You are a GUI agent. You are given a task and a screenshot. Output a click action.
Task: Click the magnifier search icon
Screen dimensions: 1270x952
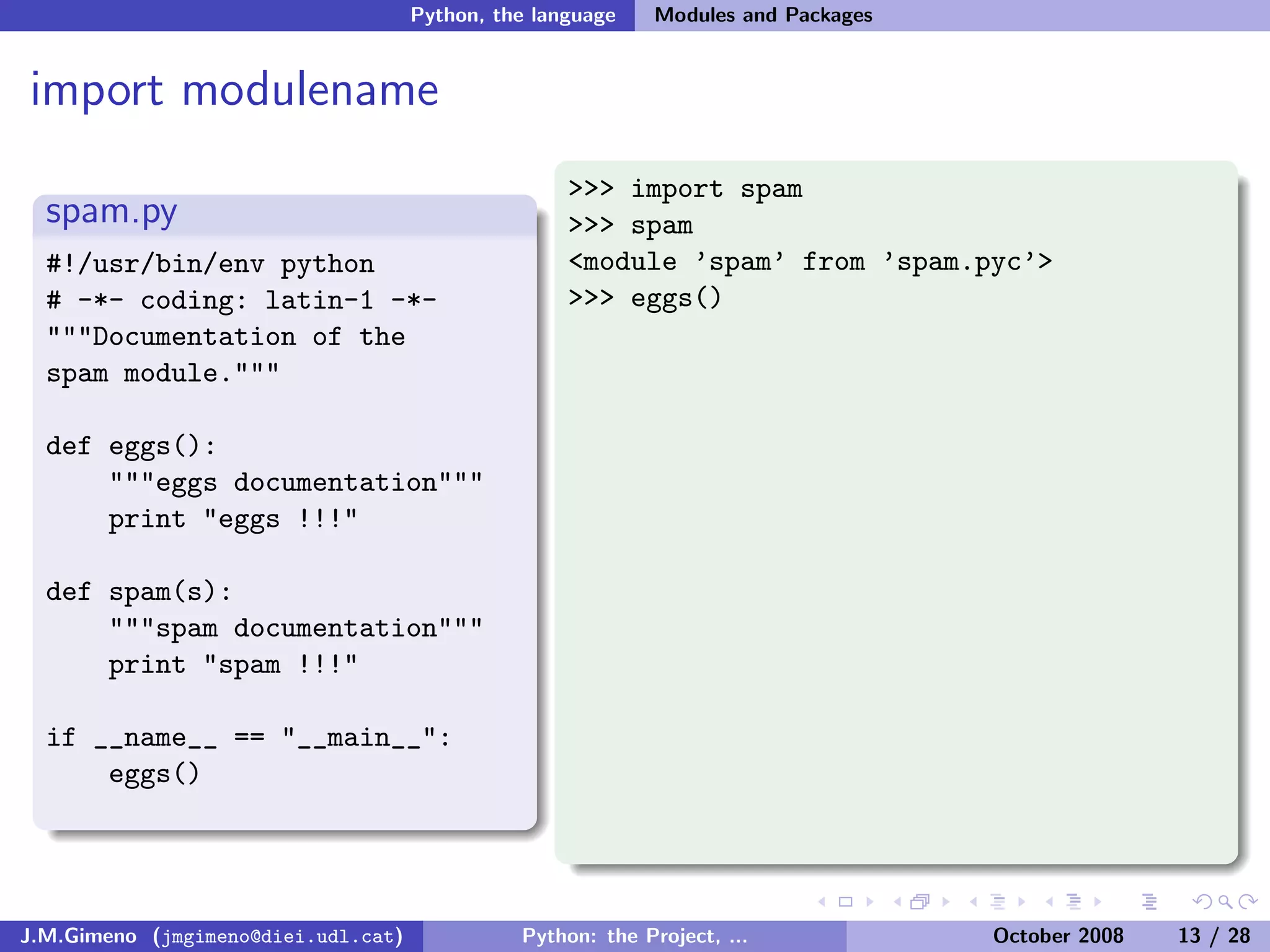pyautogui.click(x=1225, y=902)
